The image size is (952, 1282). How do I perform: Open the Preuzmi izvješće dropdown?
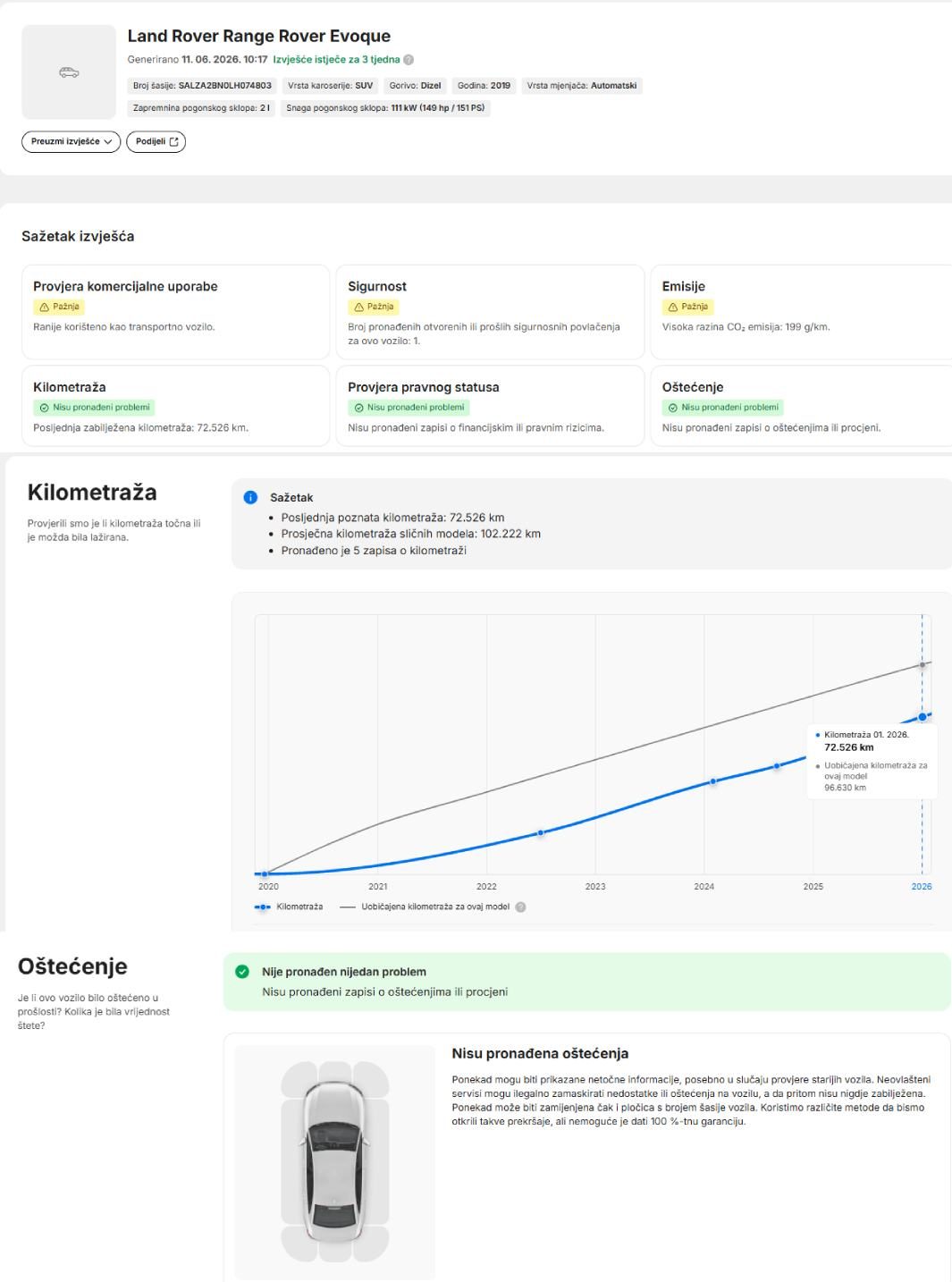point(71,141)
